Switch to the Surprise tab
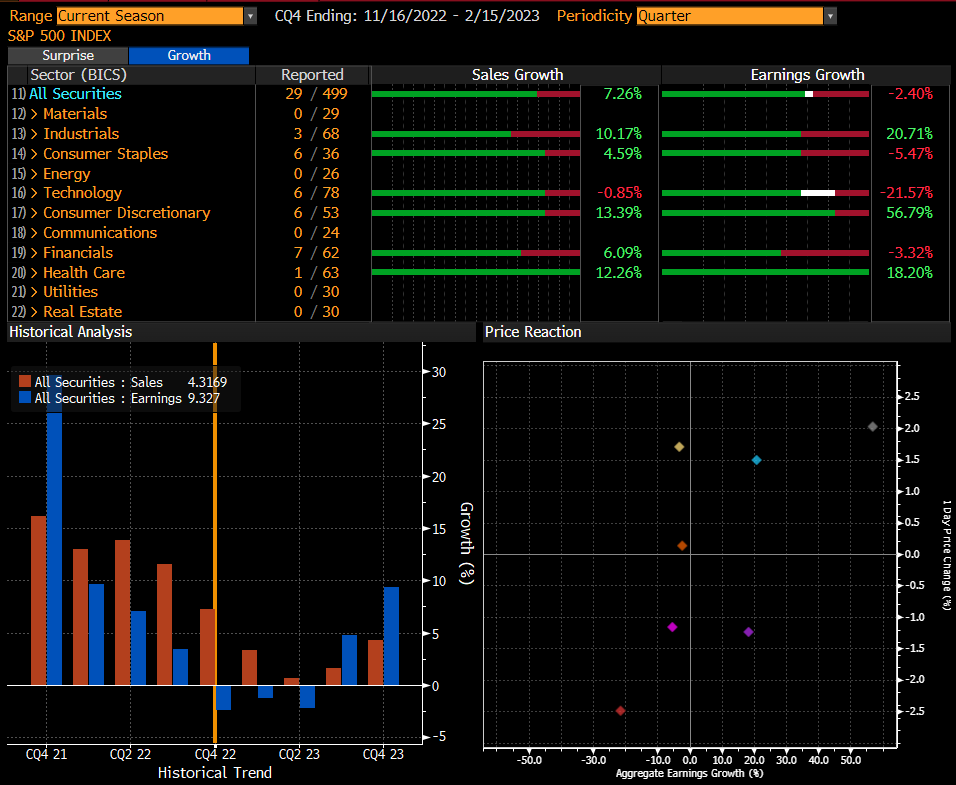Screen dimensions: 956x785 click(68, 56)
